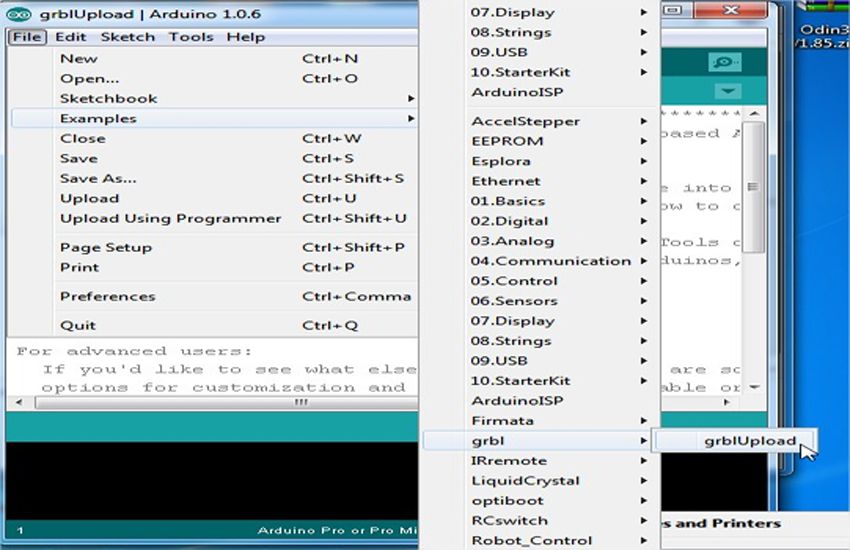Open the Tools menu

tap(190, 37)
